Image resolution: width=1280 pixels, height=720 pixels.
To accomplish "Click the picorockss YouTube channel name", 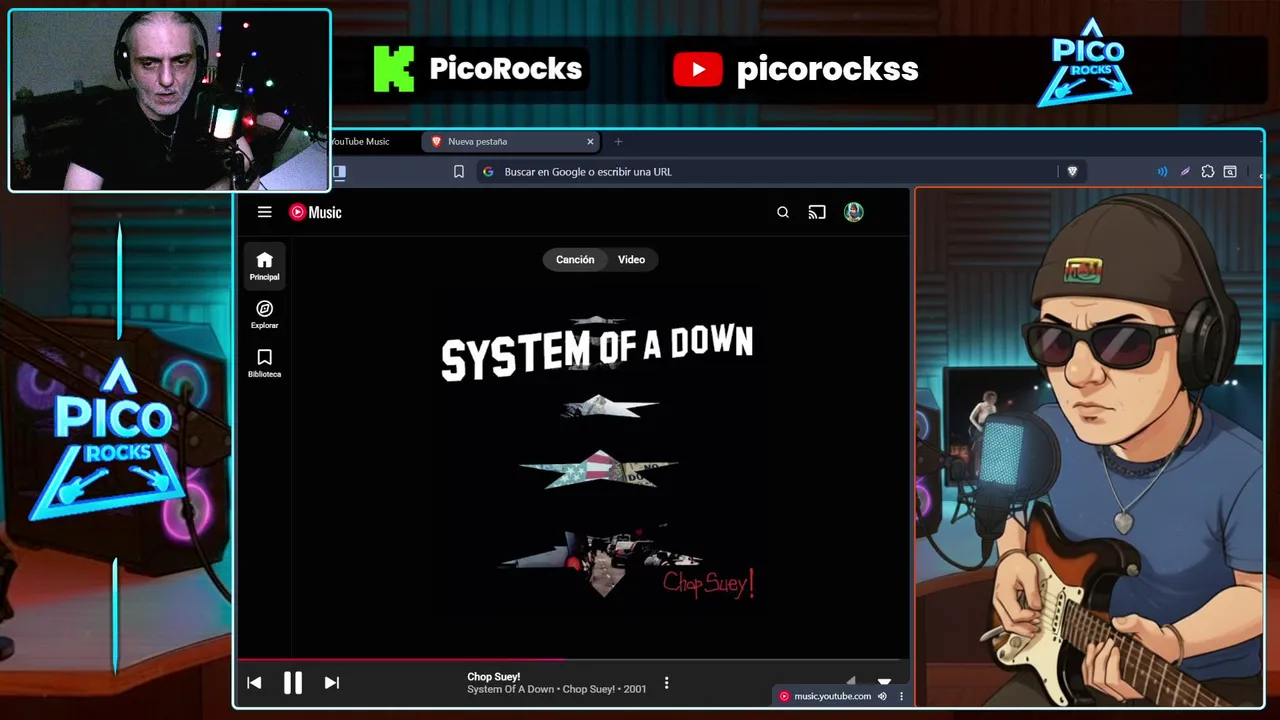I will click(x=827, y=69).
